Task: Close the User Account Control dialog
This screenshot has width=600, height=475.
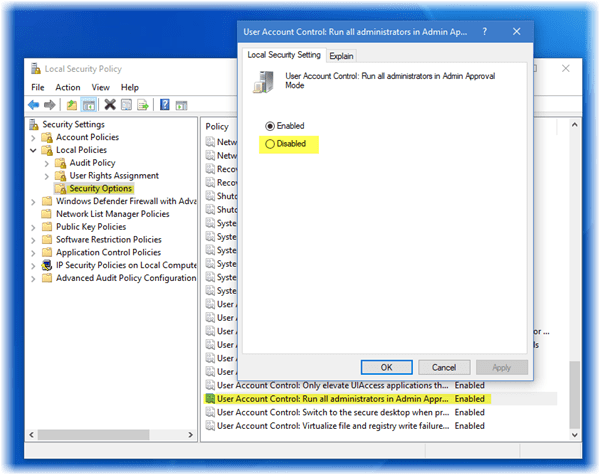Action: tap(517, 31)
